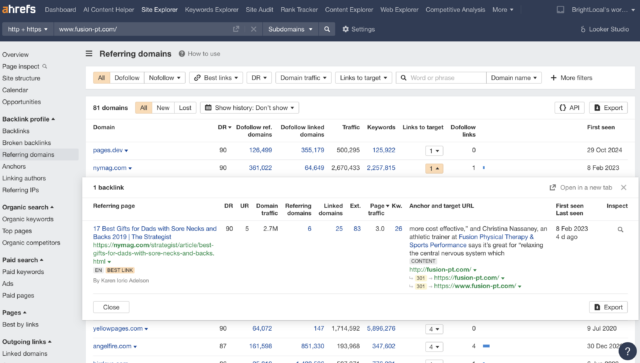Viewport: 640px width, 363px height.
Task: Open the 17 Best Gifts for Dads article link
Action: point(155,233)
